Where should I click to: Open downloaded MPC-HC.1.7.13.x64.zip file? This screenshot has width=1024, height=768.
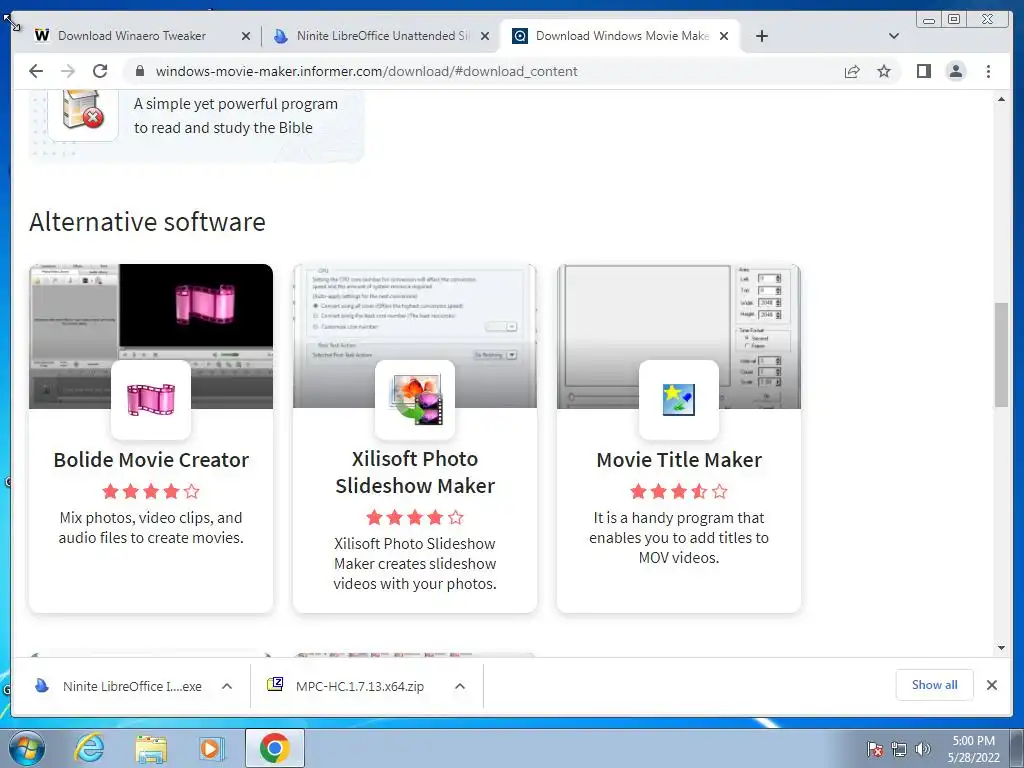[x=347, y=686]
